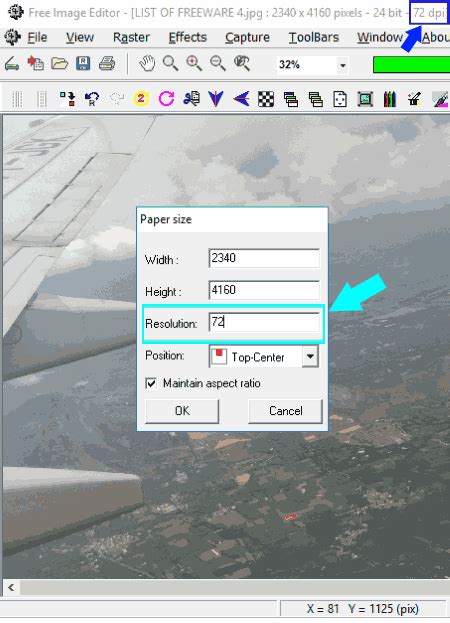450x623 pixels.
Task: Click the red-green-blue color bars icon
Action: click(x=390, y=99)
